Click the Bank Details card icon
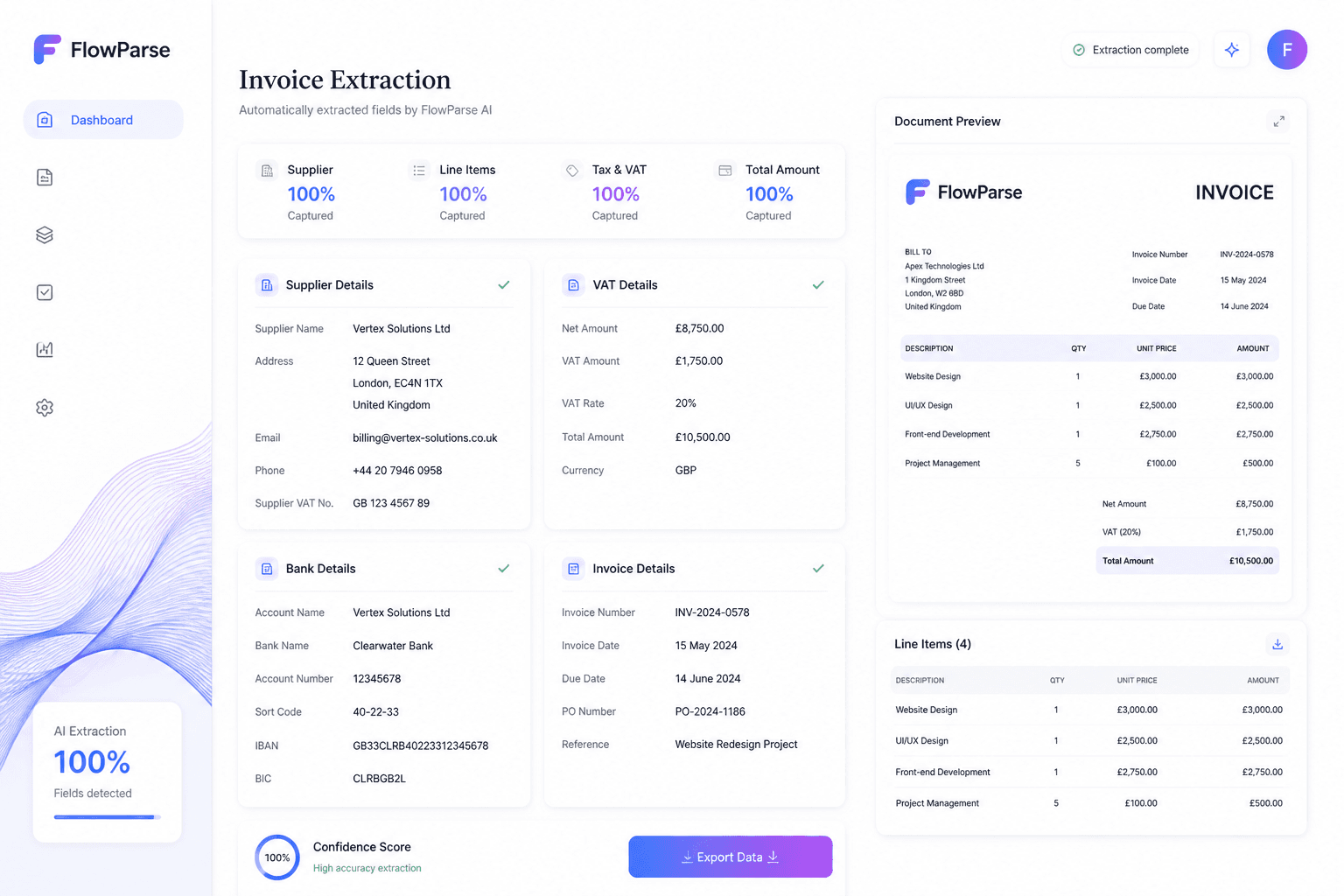The height and width of the screenshot is (896, 1344). click(x=267, y=569)
